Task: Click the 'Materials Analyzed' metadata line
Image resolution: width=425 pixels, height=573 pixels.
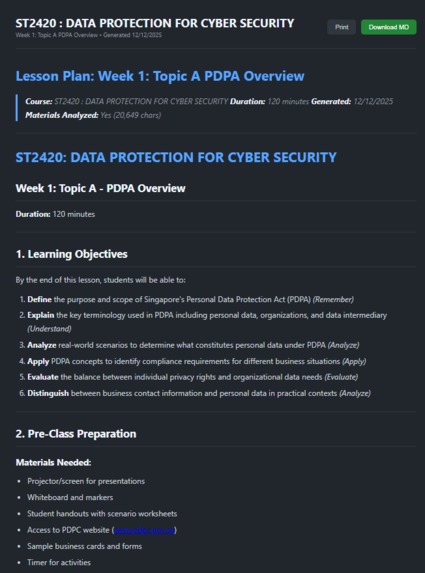Action: [93, 115]
